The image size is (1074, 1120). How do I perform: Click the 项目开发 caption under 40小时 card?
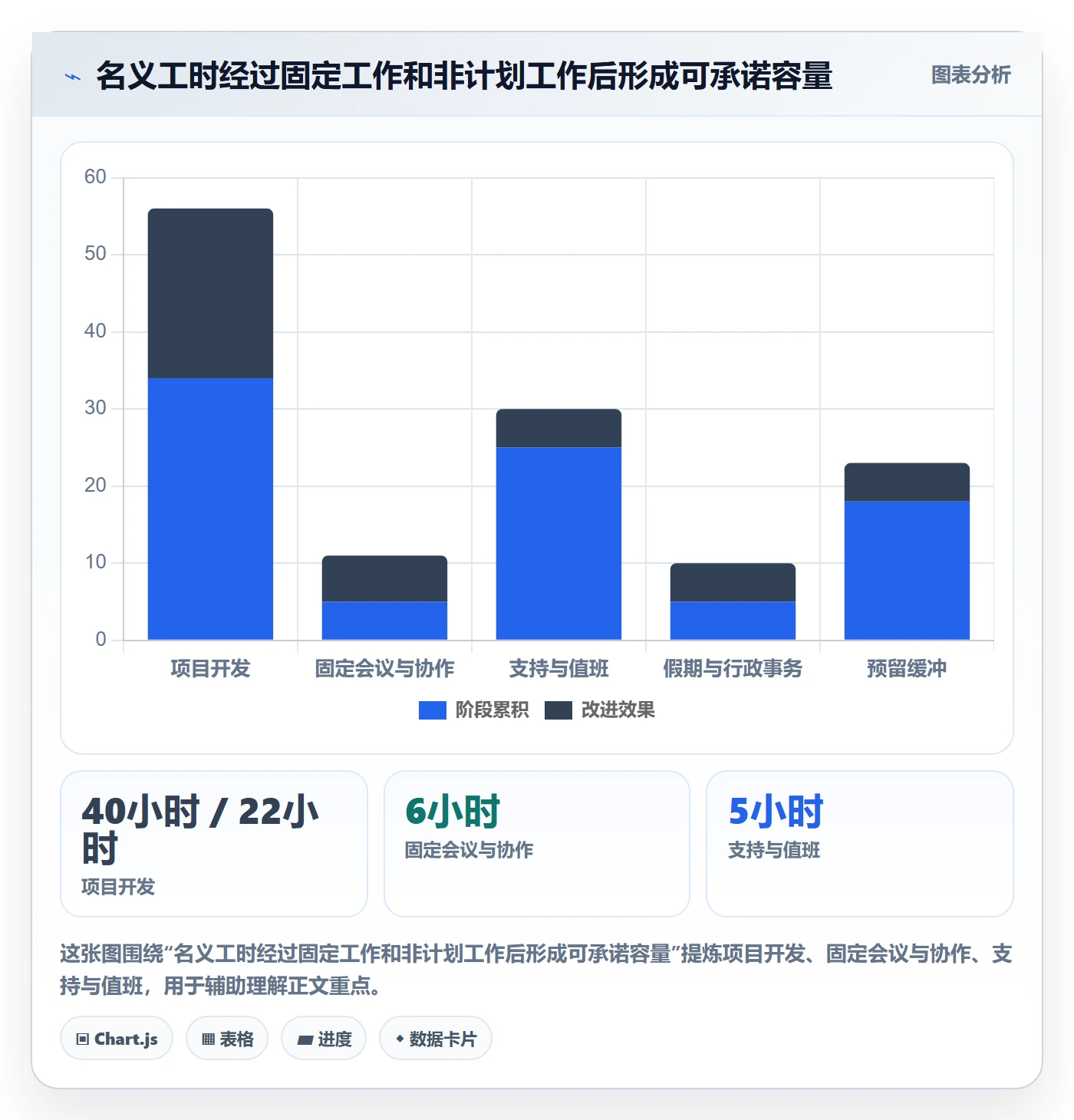118,887
